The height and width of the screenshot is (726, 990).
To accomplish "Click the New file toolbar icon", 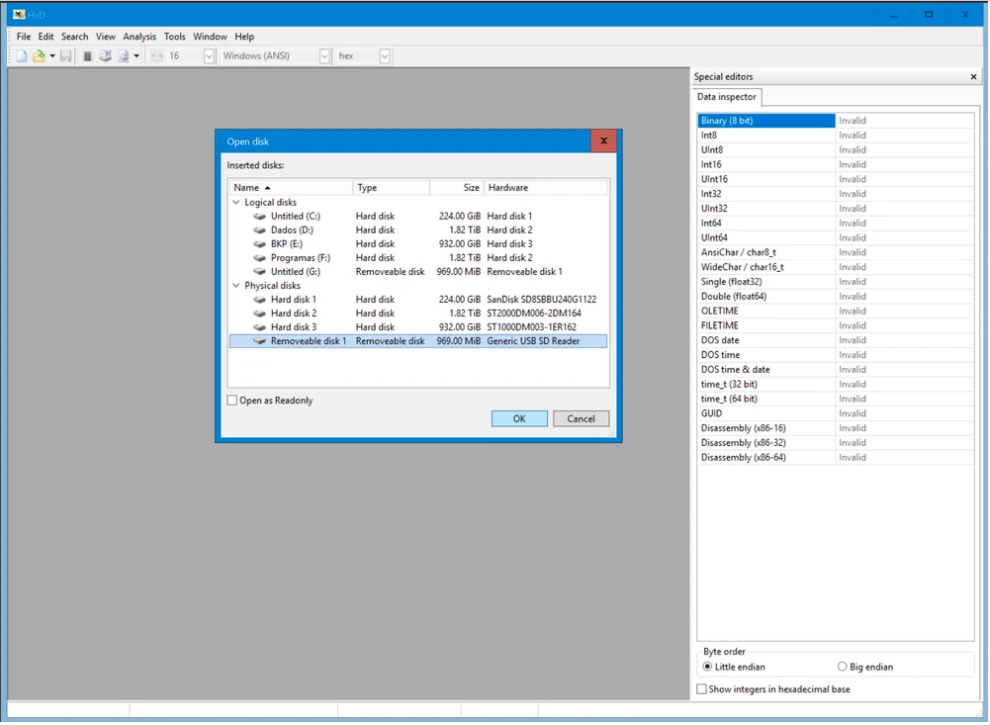I will [22, 56].
